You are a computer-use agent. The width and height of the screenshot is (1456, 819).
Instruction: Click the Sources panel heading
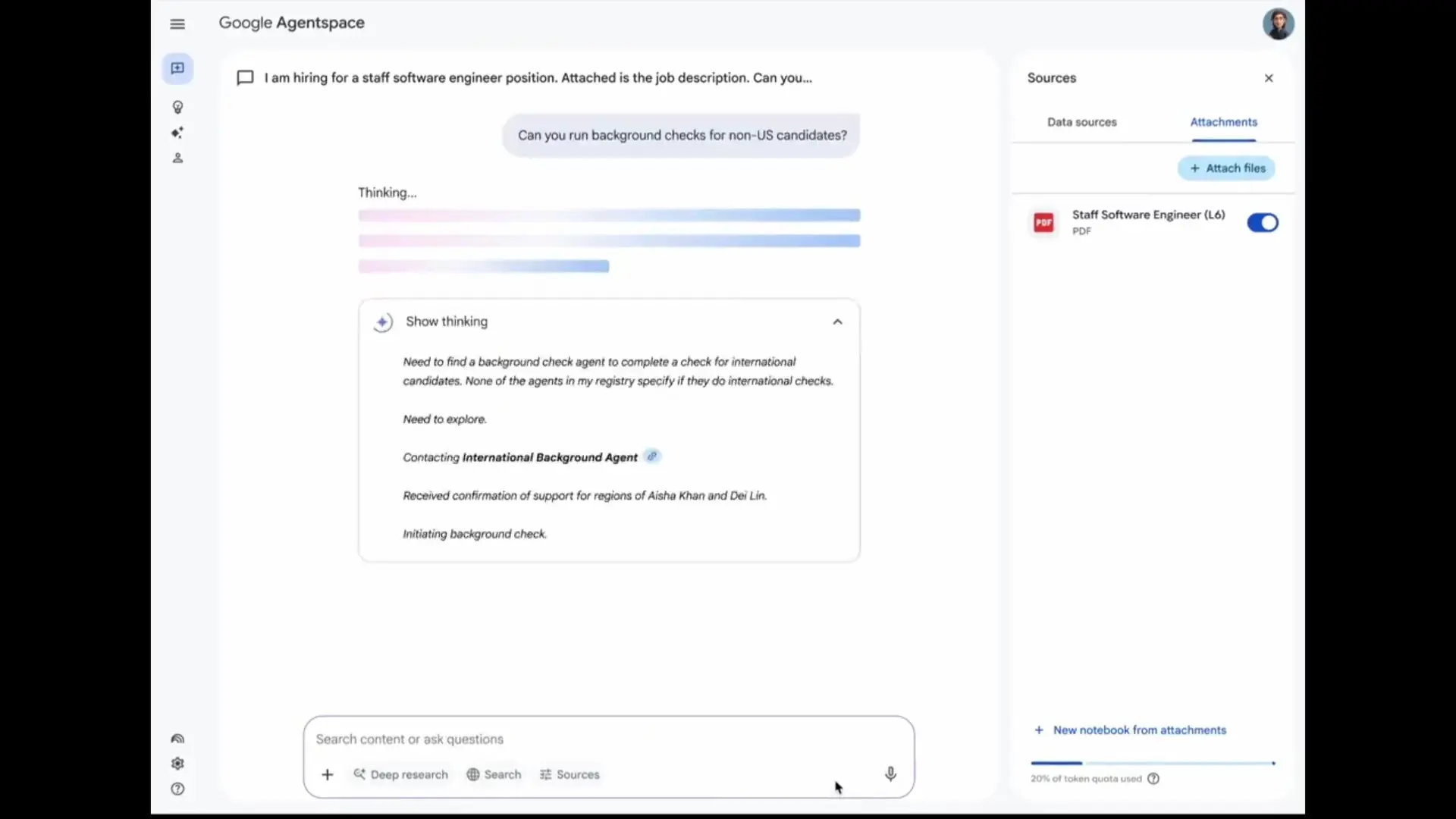pos(1051,78)
